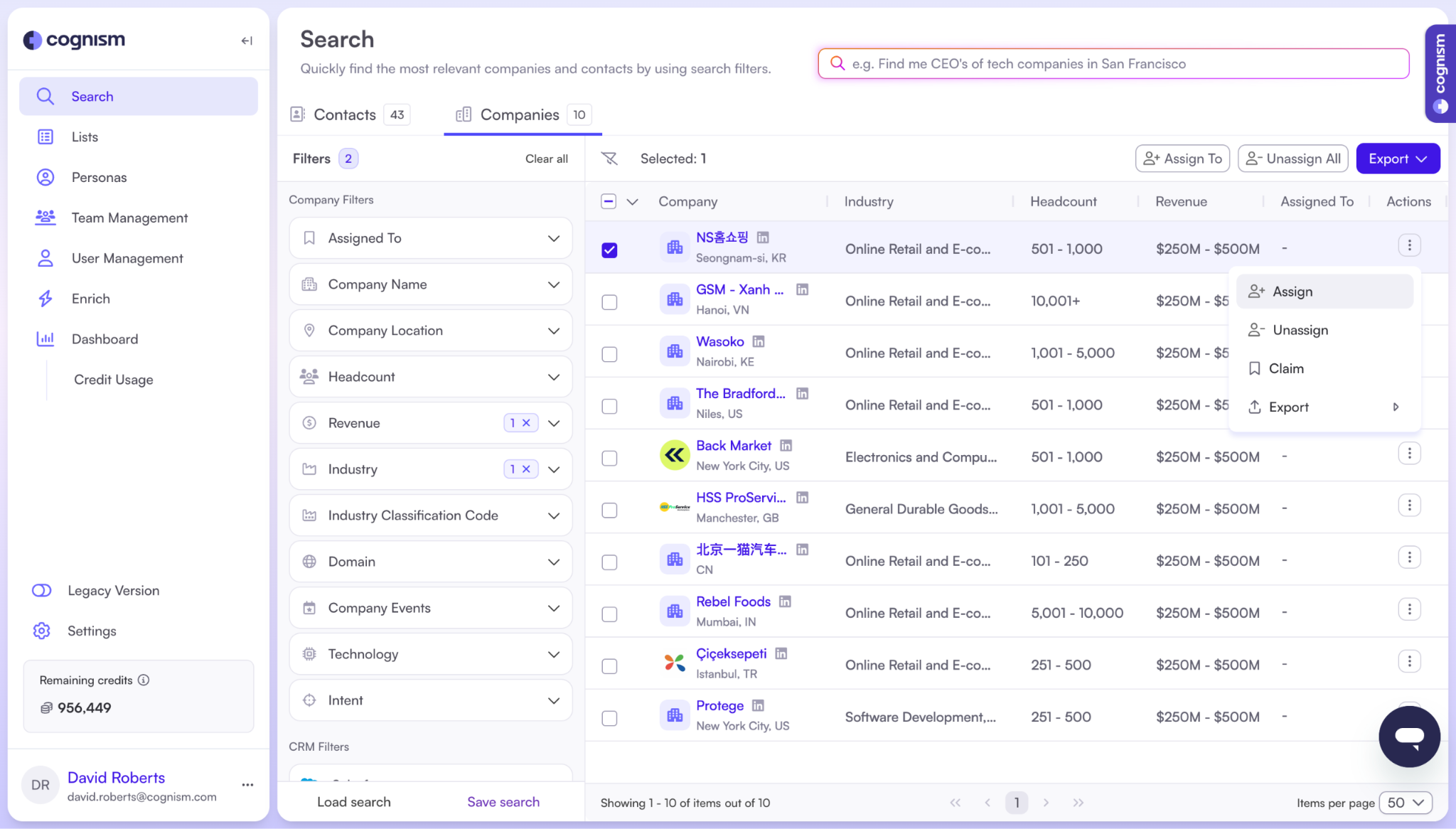This screenshot has height=829, width=1456.
Task: Choose Claim from the actions menu
Action: (1285, 368)
